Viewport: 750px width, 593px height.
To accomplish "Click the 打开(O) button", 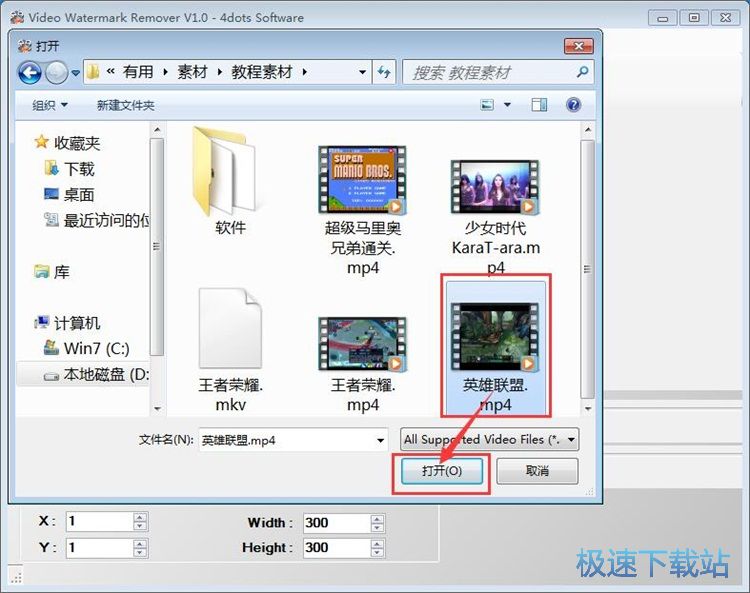I will coord(441,471).
